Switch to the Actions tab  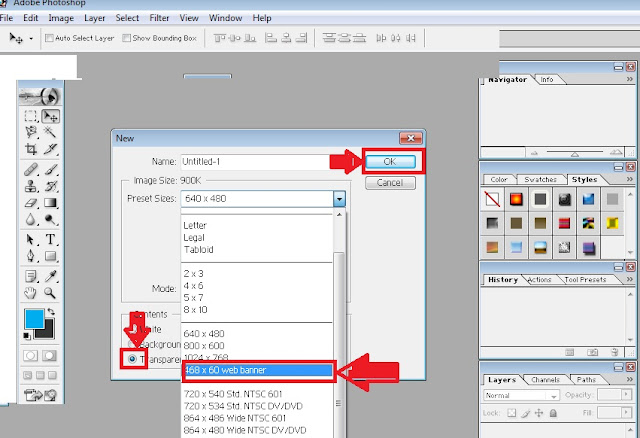(539, 280)
